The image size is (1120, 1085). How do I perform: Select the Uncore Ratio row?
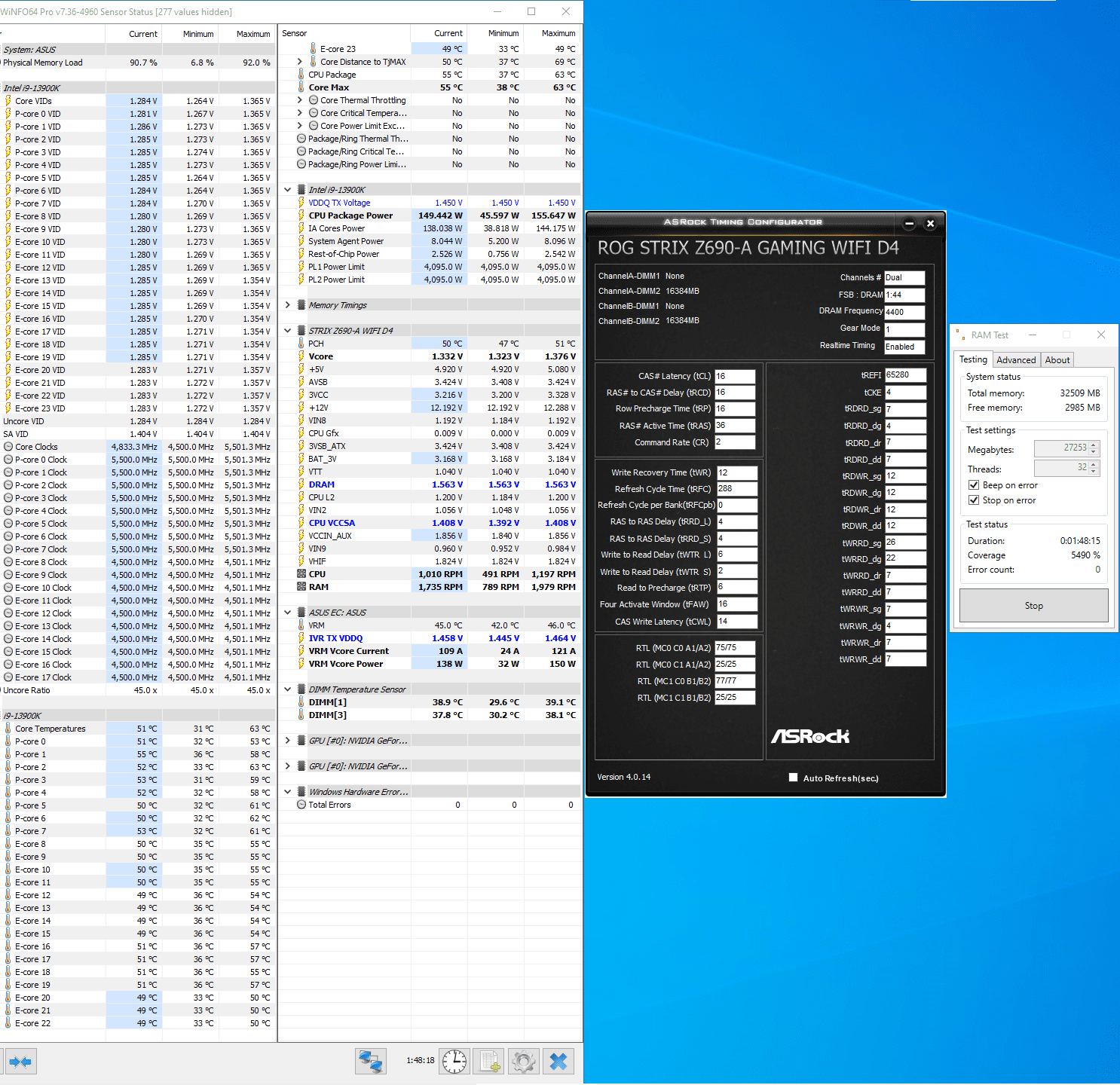138,690
